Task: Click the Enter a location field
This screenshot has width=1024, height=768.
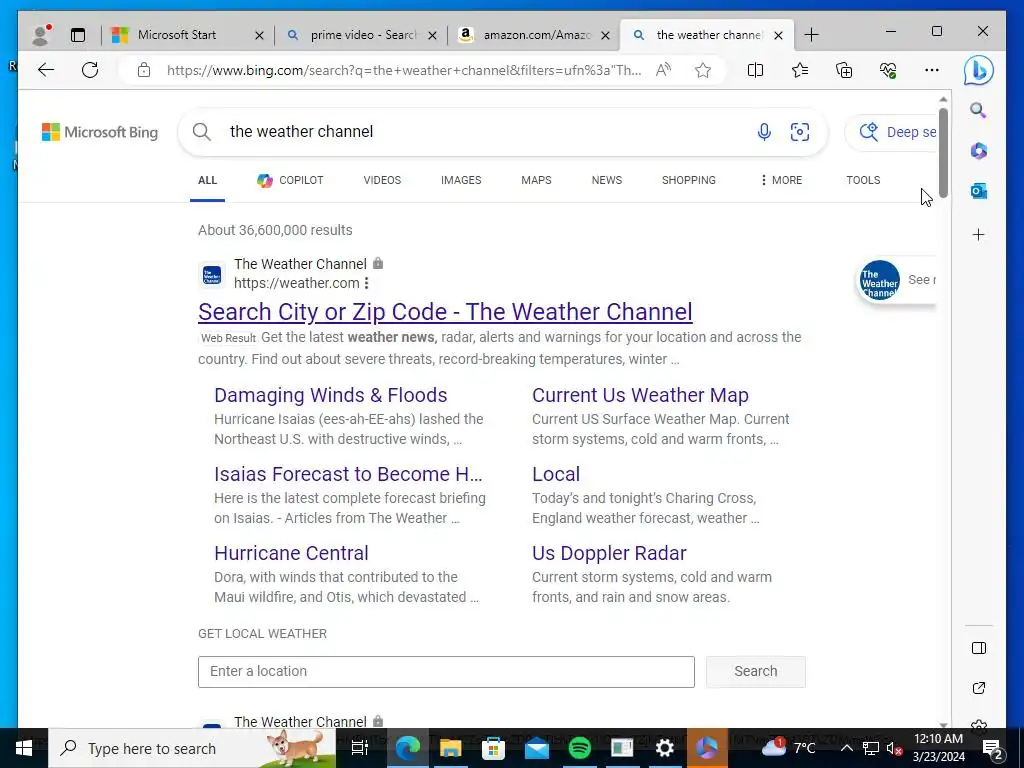Action: tap(446, 671)
